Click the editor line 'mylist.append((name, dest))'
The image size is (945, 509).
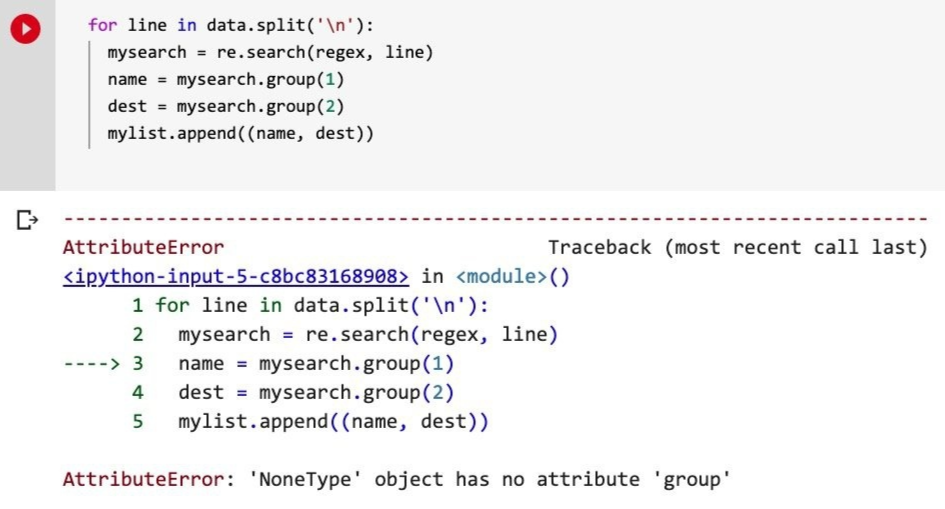(240, 133)
